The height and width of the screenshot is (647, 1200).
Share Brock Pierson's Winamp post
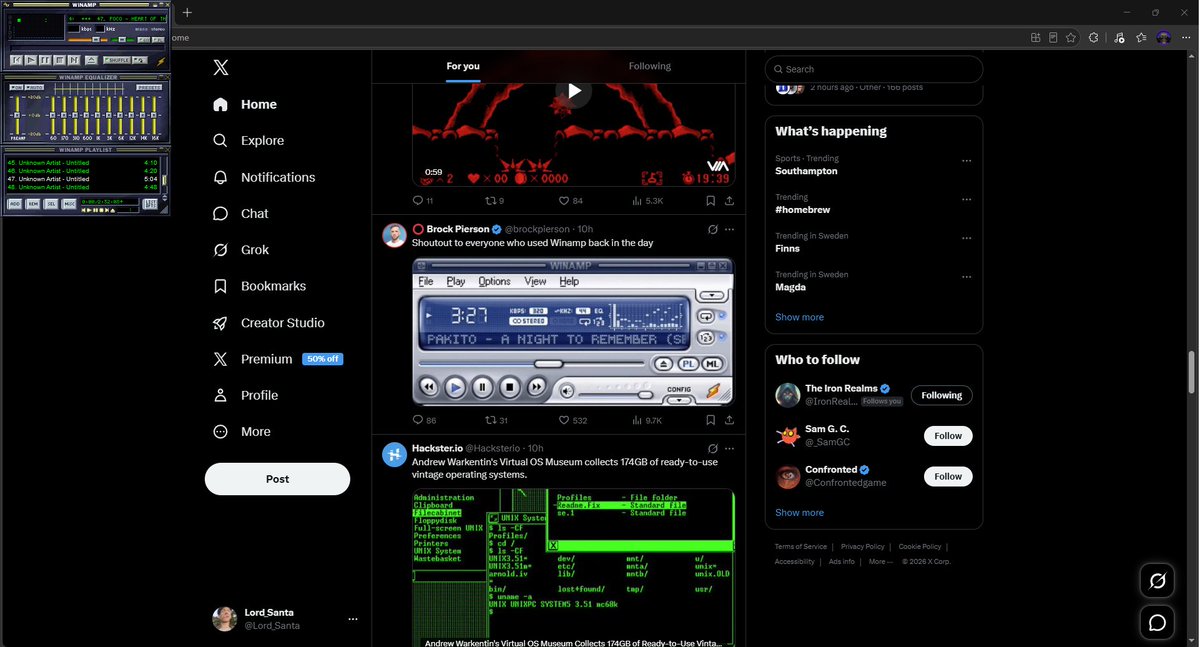pos(729,421)
